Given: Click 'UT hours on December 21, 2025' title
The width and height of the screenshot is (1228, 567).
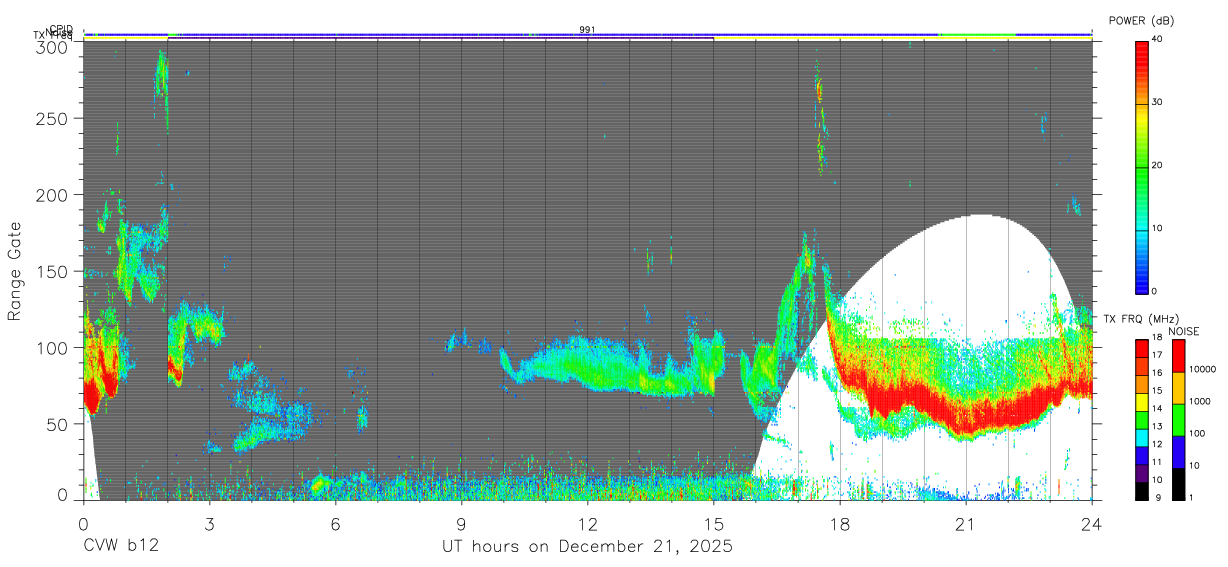Looking at the screenshot, I should pyautogui.click(x=588, y=547).
